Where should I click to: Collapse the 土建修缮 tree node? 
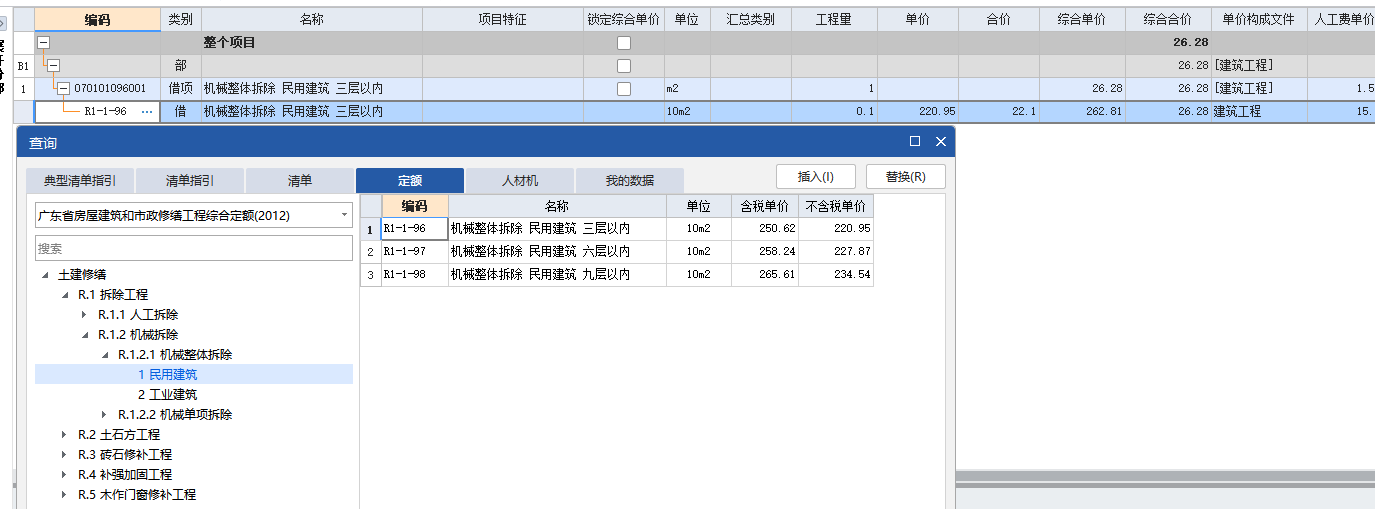pos(44,275)
